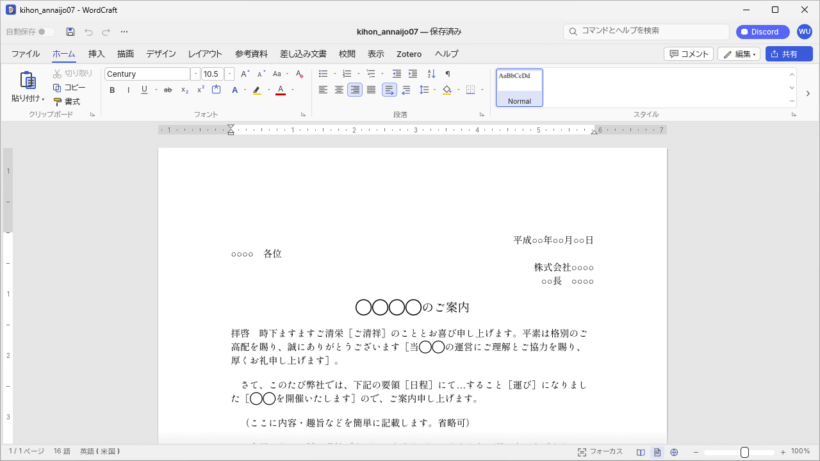This screenshot has height=461, width=820.
Task: Justify the paragraph text
Action: (x=371, y=90)
